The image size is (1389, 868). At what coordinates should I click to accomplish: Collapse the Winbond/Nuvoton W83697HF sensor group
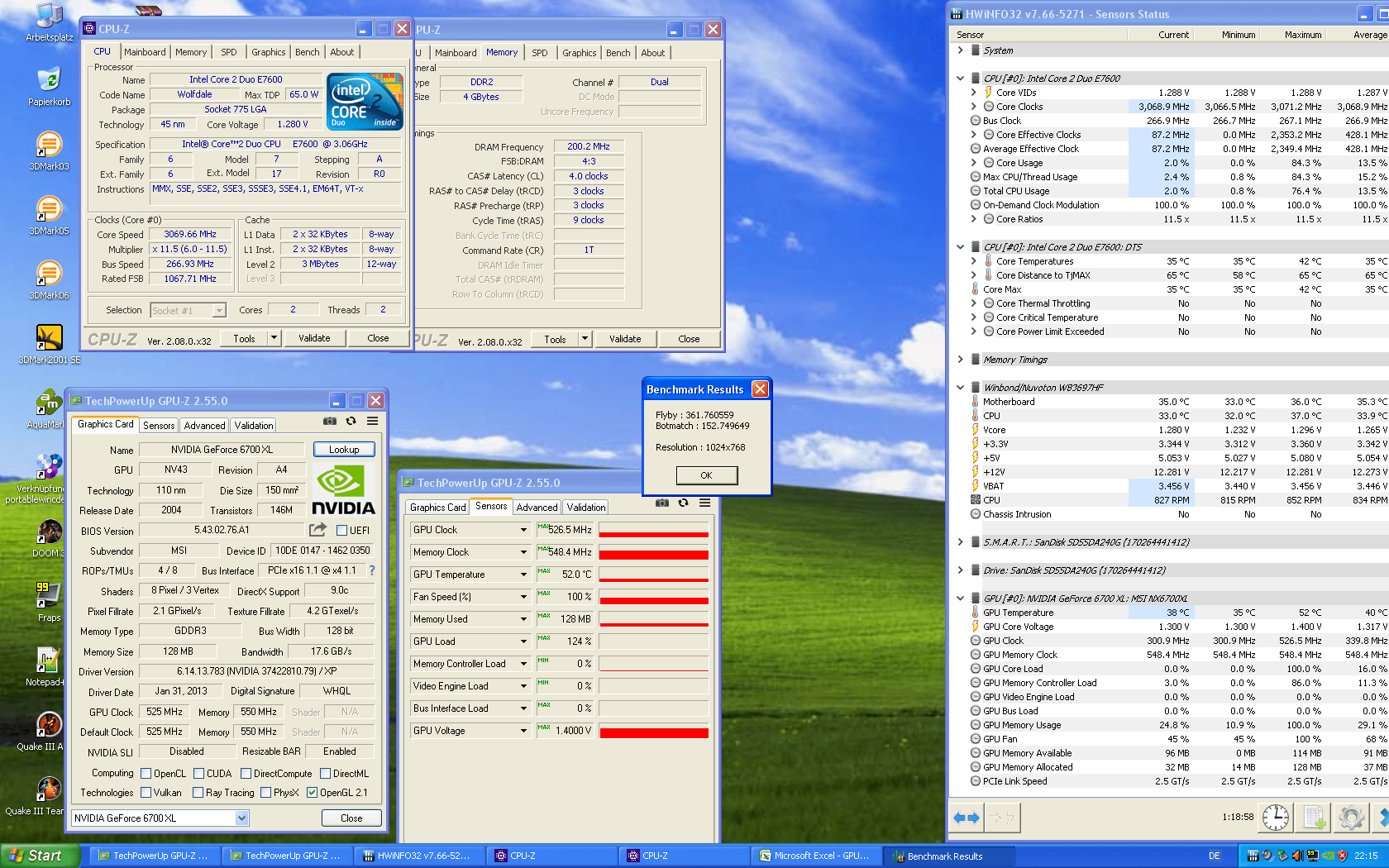960,388
